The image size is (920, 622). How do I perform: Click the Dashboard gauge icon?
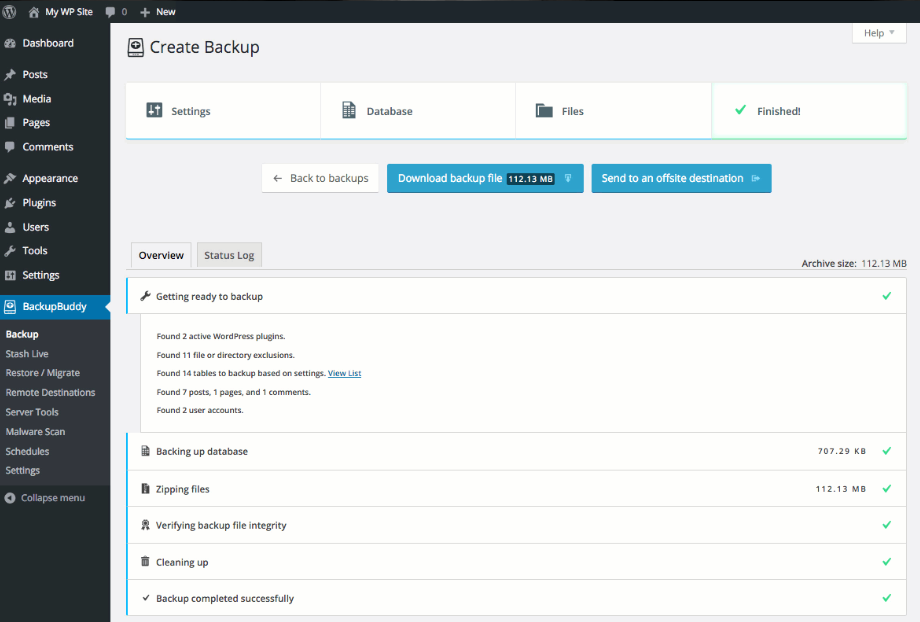point(10,43)
